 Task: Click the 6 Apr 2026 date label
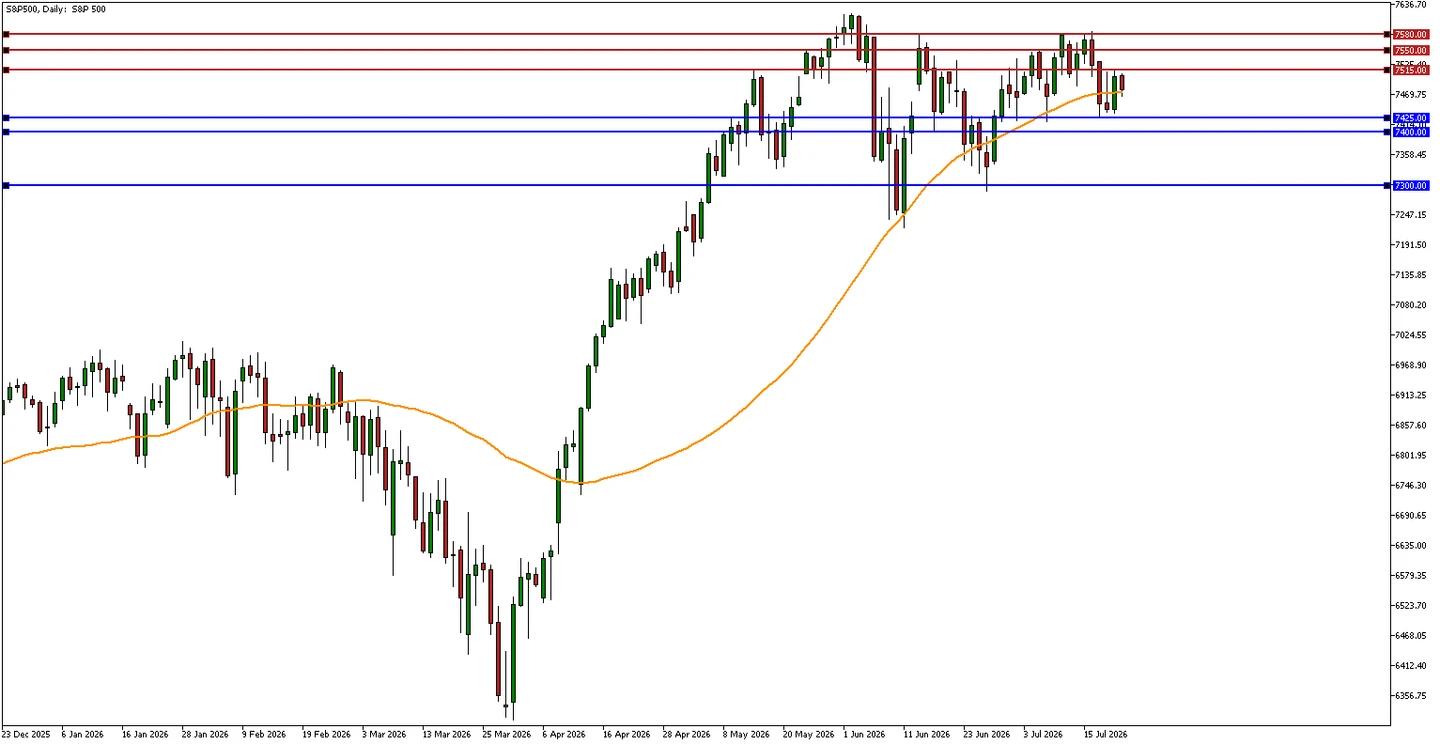(564, 733)
